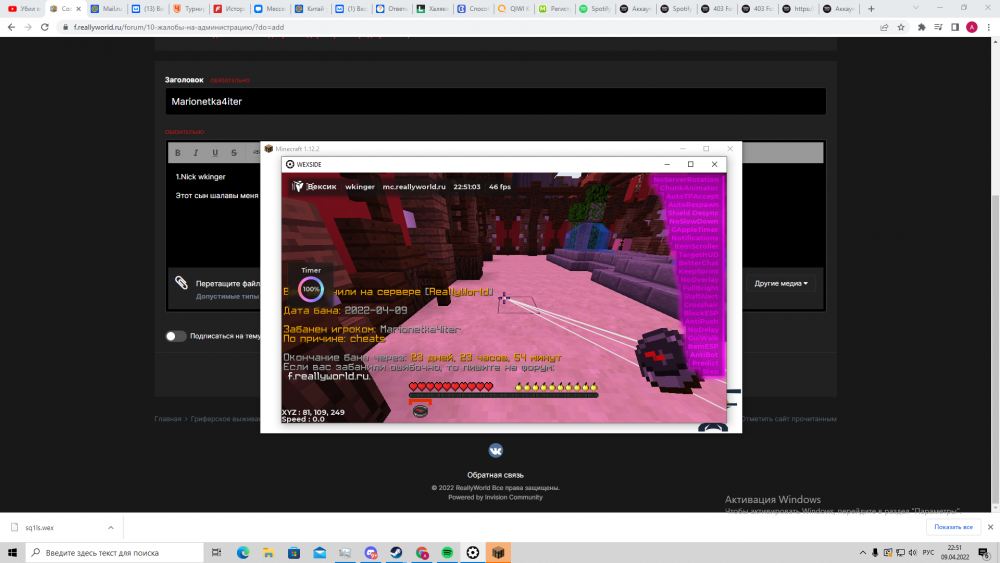This screenshot has width=1000, height=563.
Task: Open the Invision Community link
Action: (x=513, y=497)
